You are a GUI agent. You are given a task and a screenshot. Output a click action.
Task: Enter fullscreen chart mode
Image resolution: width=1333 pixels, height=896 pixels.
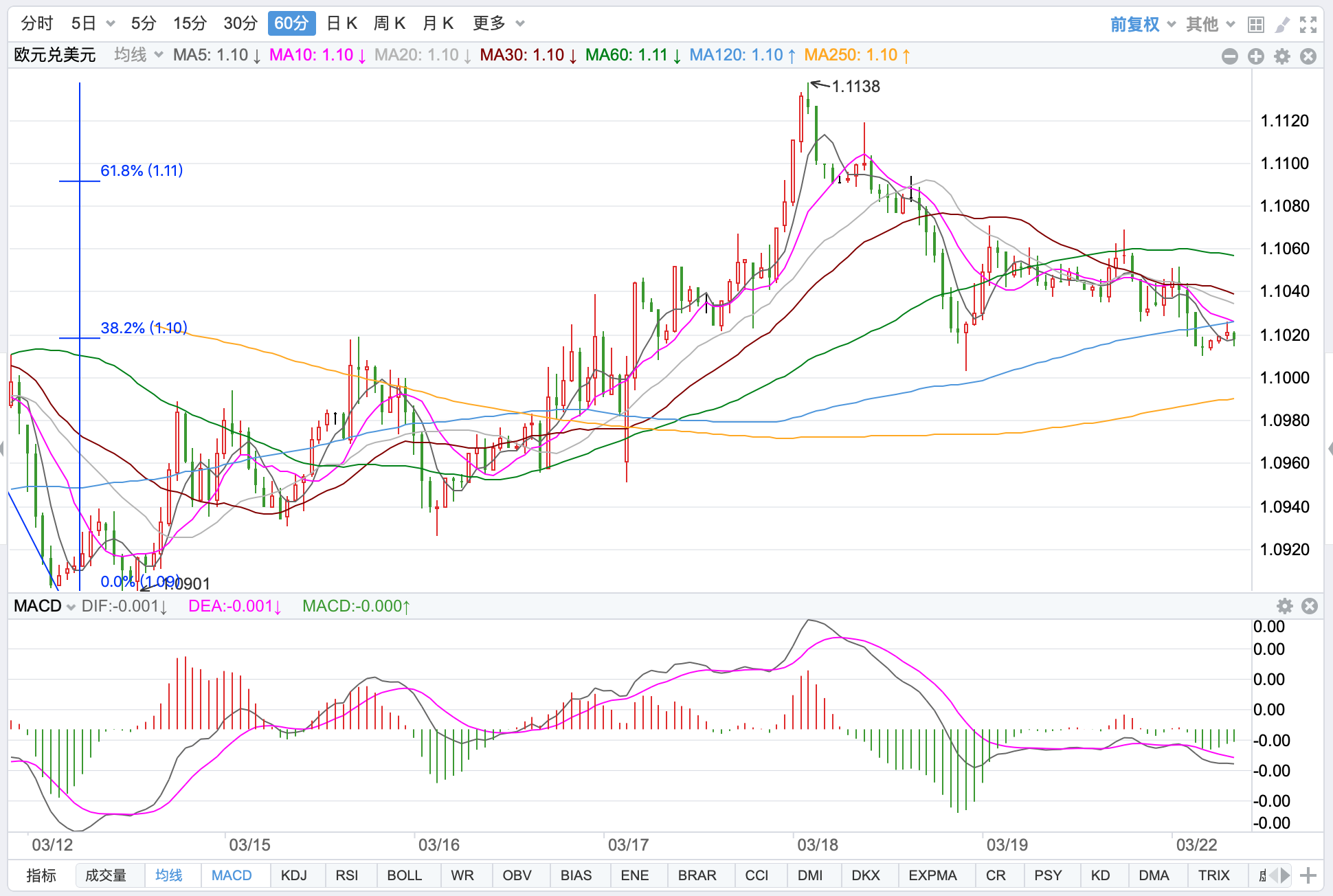click(x=1308, y=25)
